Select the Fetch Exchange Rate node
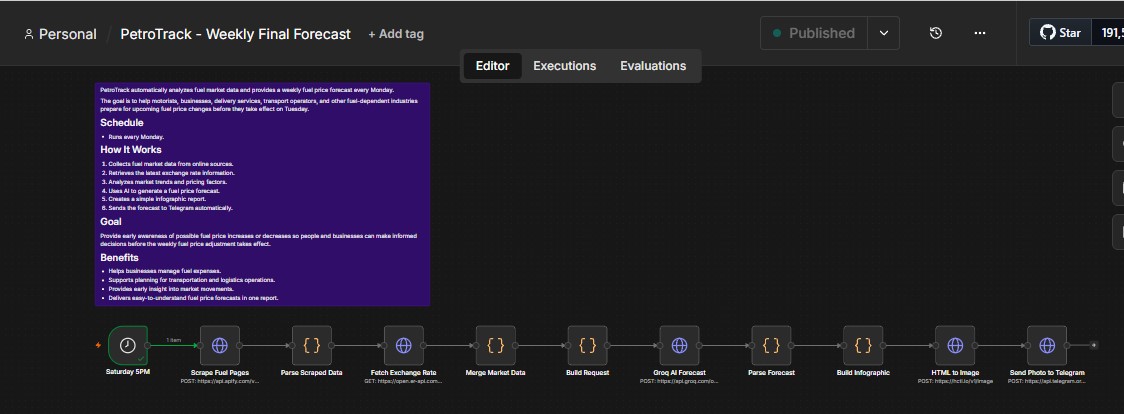This screenshot has width=1124, height=414. [x=404, y=345]
